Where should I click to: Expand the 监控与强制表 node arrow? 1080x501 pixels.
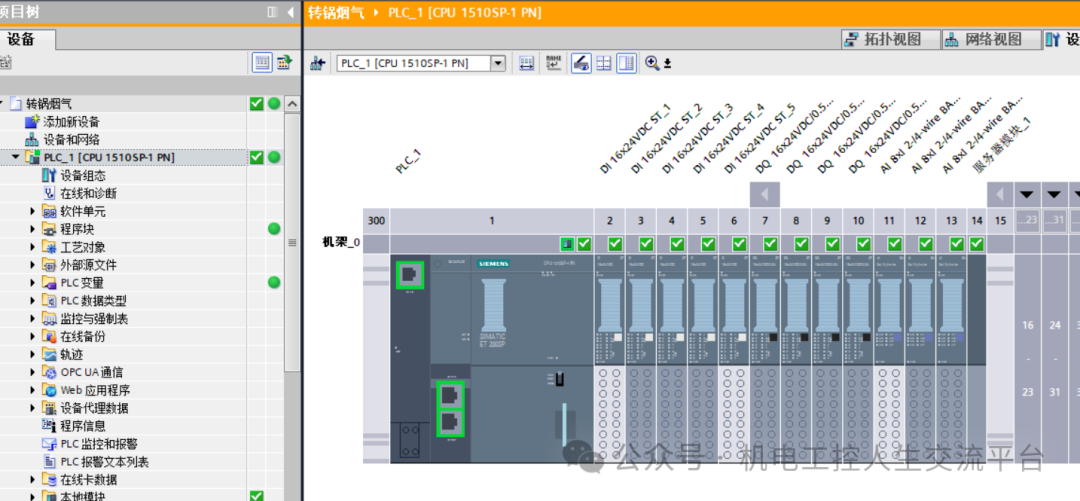[32, 319]
